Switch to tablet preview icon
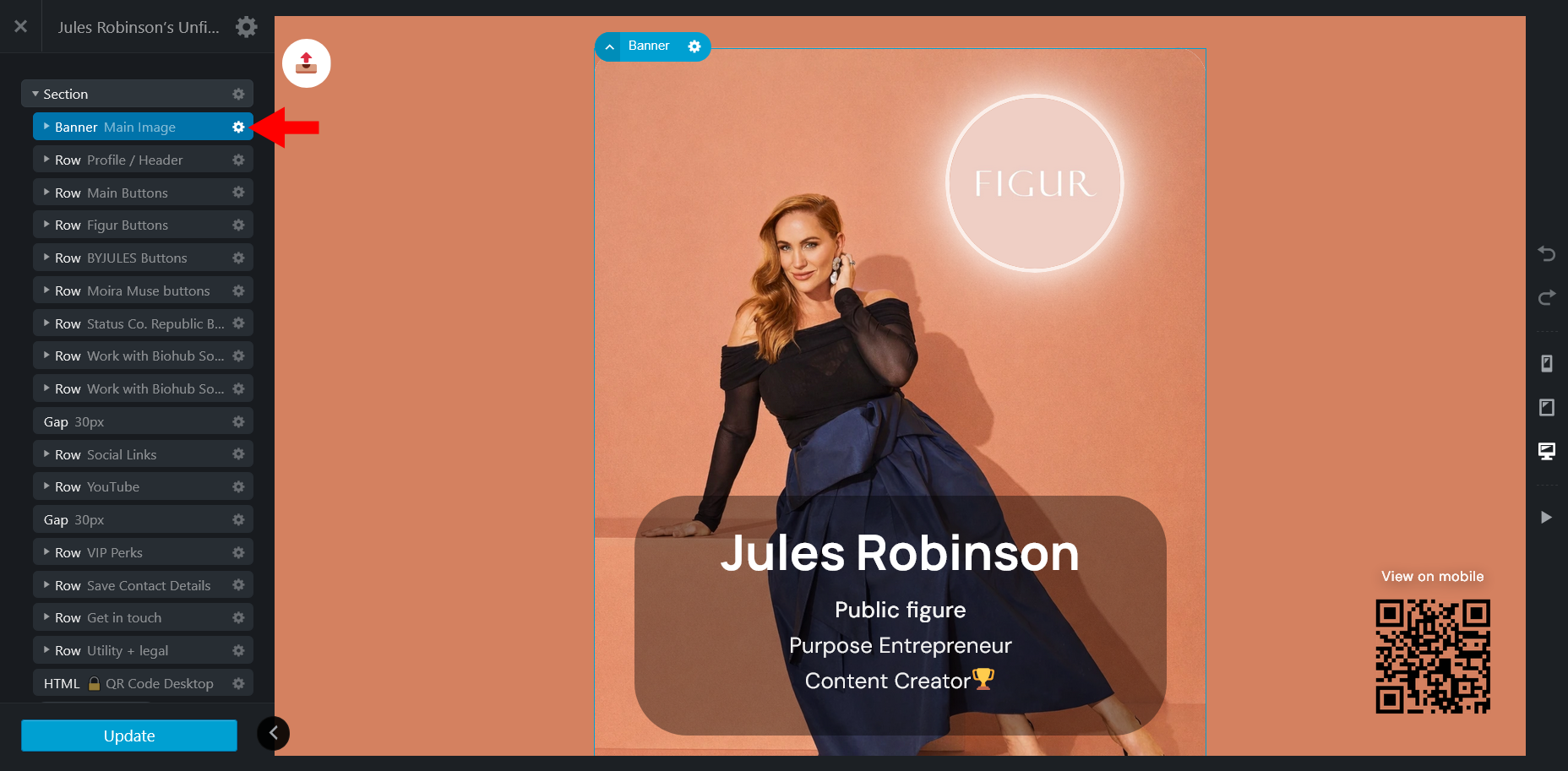 (x=1546, y=407)
